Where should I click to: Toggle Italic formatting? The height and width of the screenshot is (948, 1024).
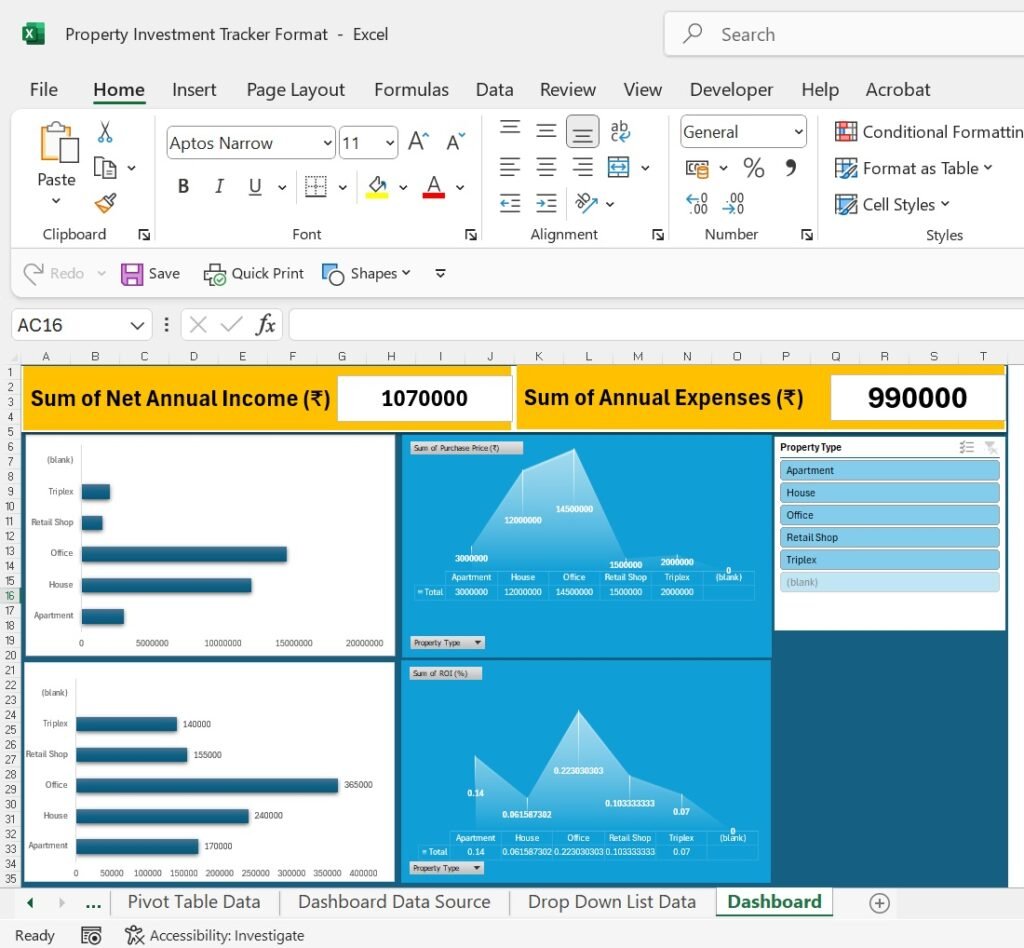point(219,187)
